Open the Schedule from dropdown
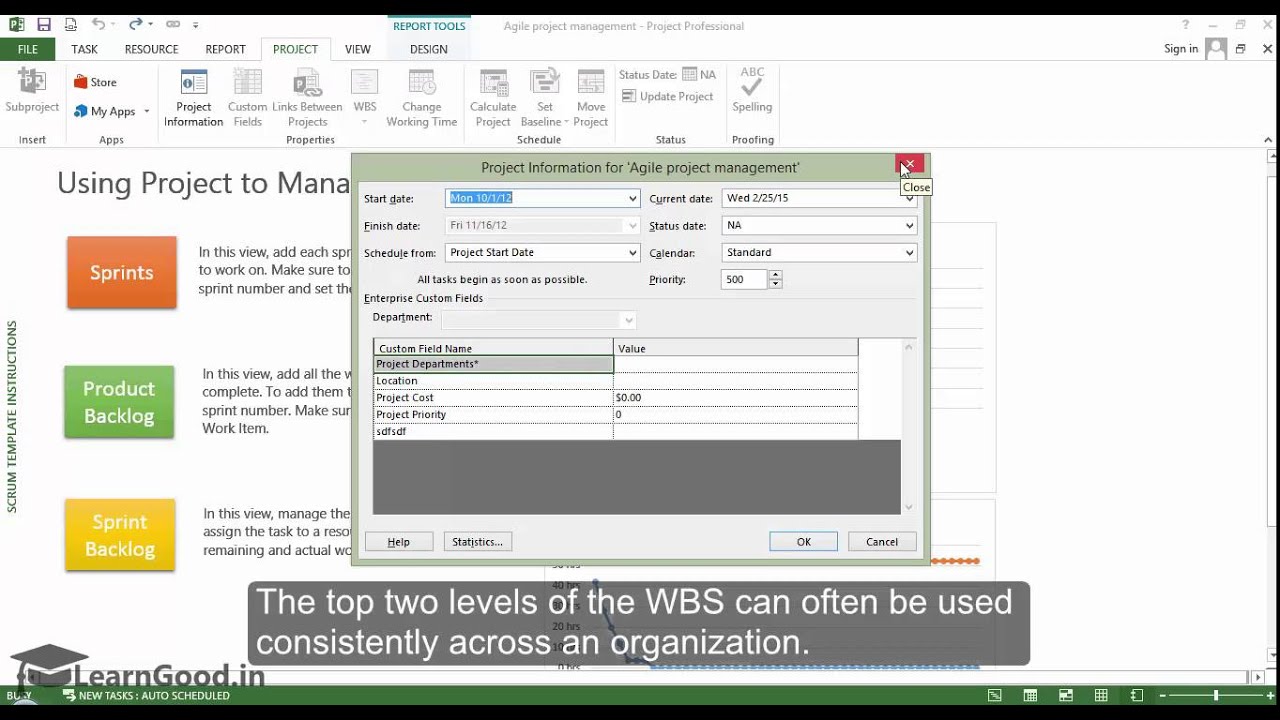 pyautogui.click(x=632, y=253)
